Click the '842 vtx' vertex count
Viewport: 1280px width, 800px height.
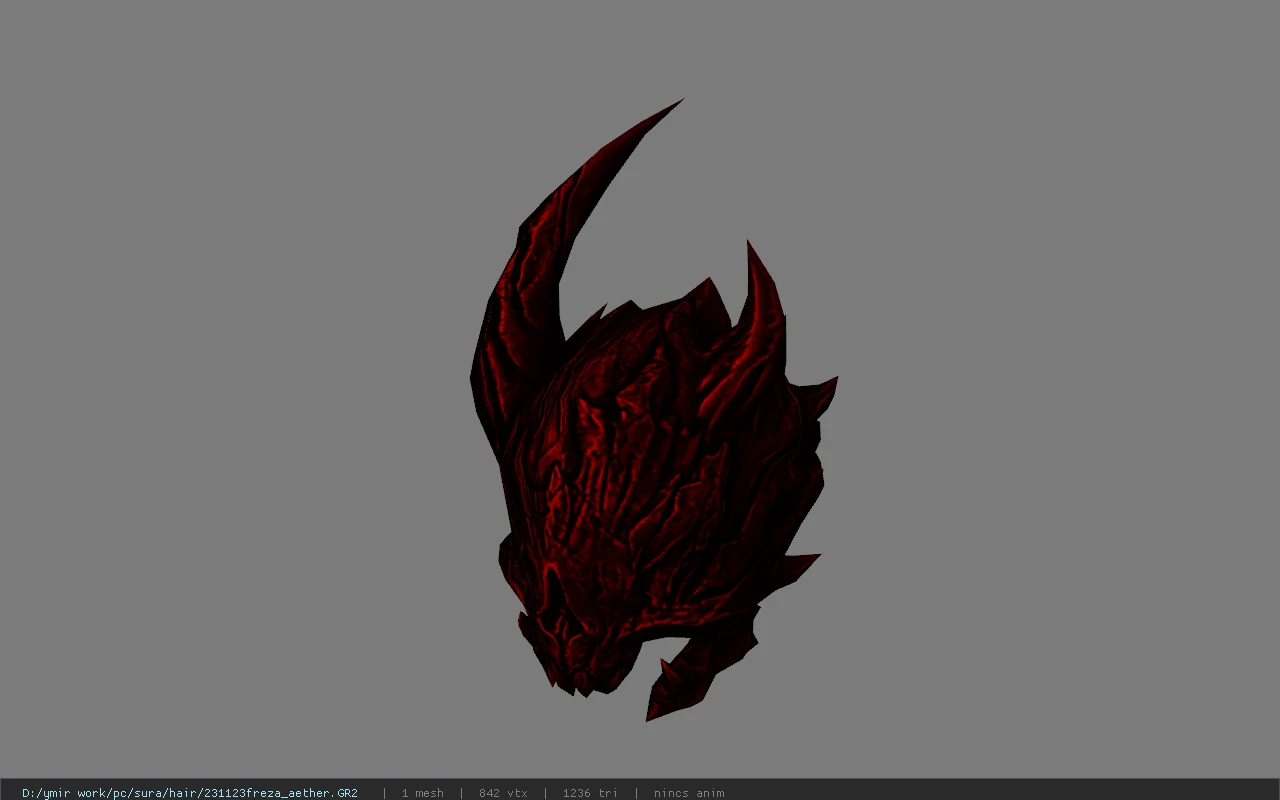point(503,793)
